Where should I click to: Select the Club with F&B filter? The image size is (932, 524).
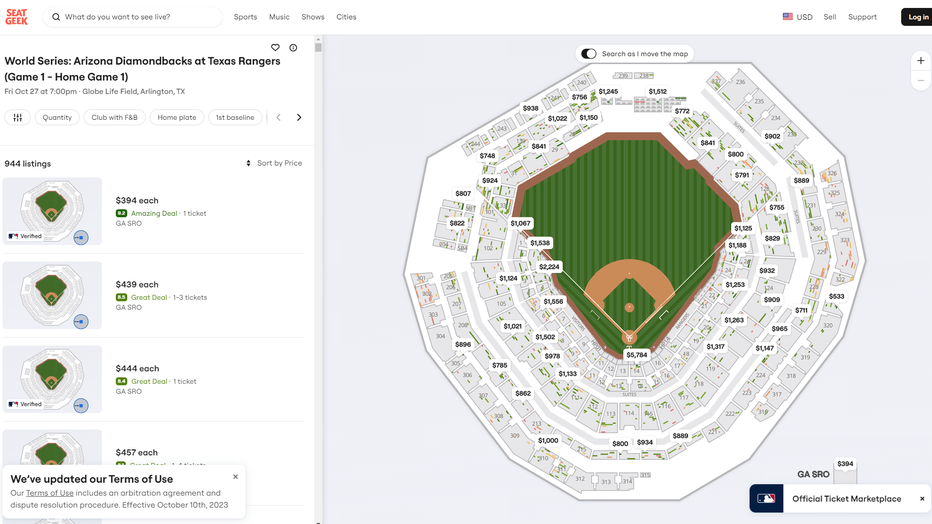click(115, 117)
